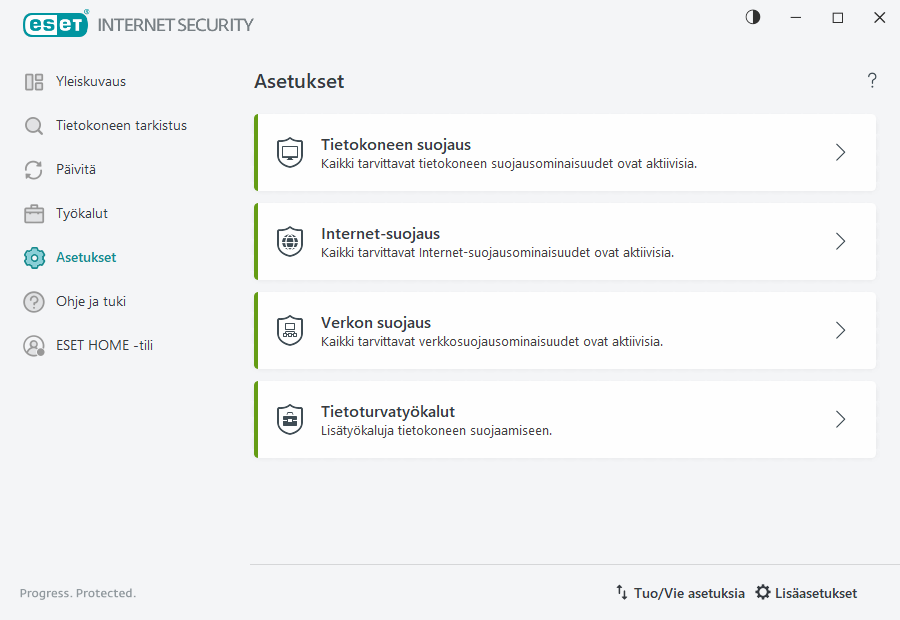The height and width of the screenshot is (620, 900).
Task: Toggle the dark mode contrast icon
Action: click(752, 17)
